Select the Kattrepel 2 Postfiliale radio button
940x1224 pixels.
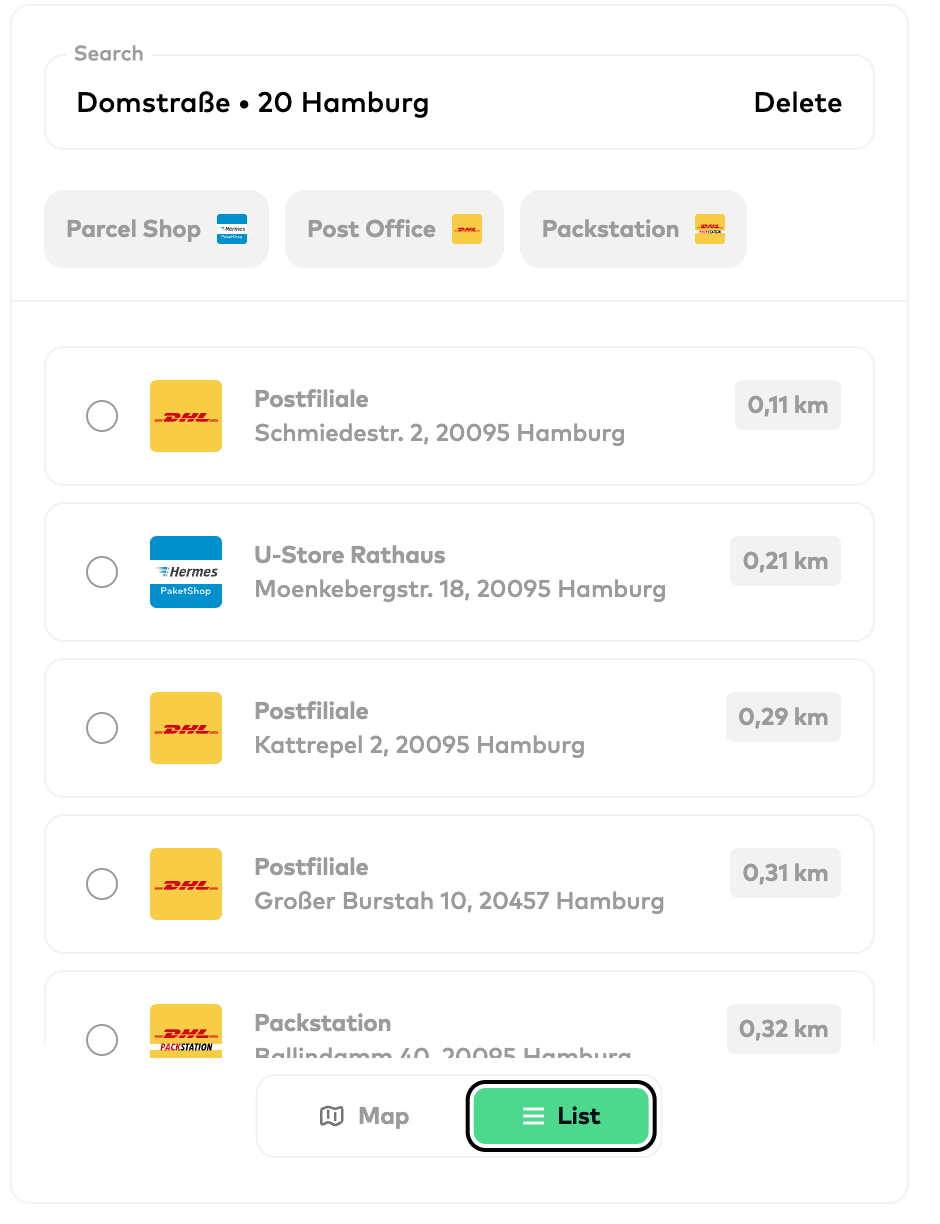tap(102, 728)
